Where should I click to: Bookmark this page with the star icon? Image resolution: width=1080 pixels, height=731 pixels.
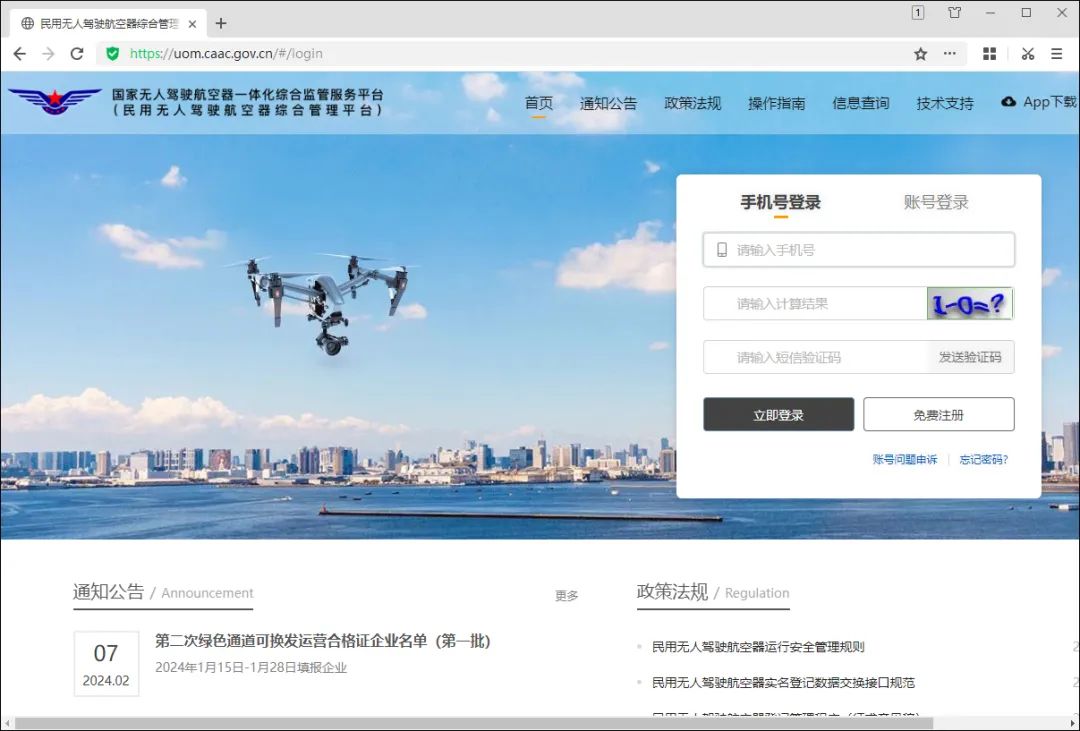click(x=920, y=54)
